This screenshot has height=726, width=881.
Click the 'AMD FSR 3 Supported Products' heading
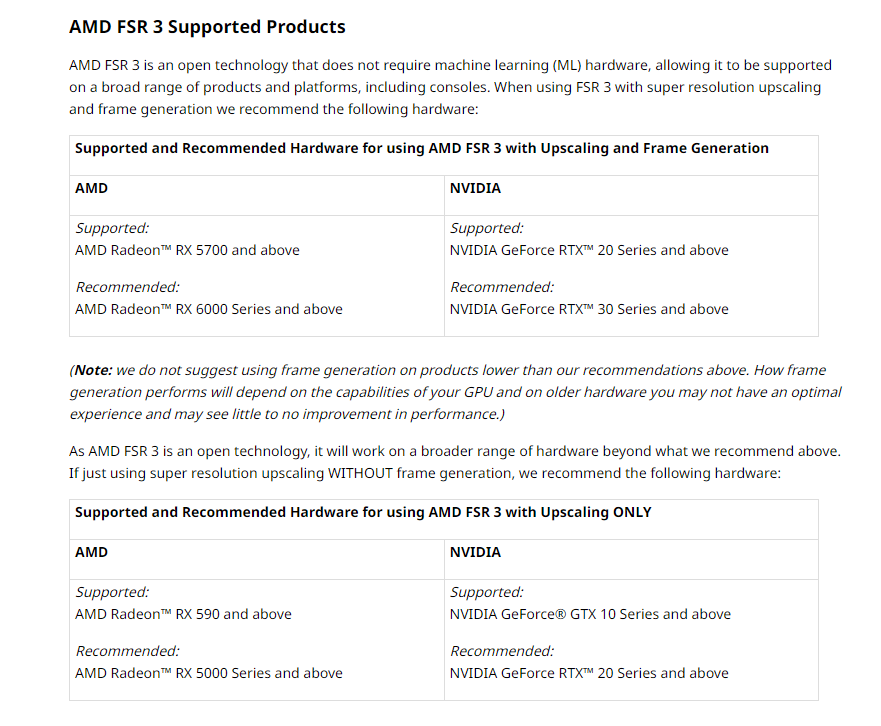pos(207,27)
